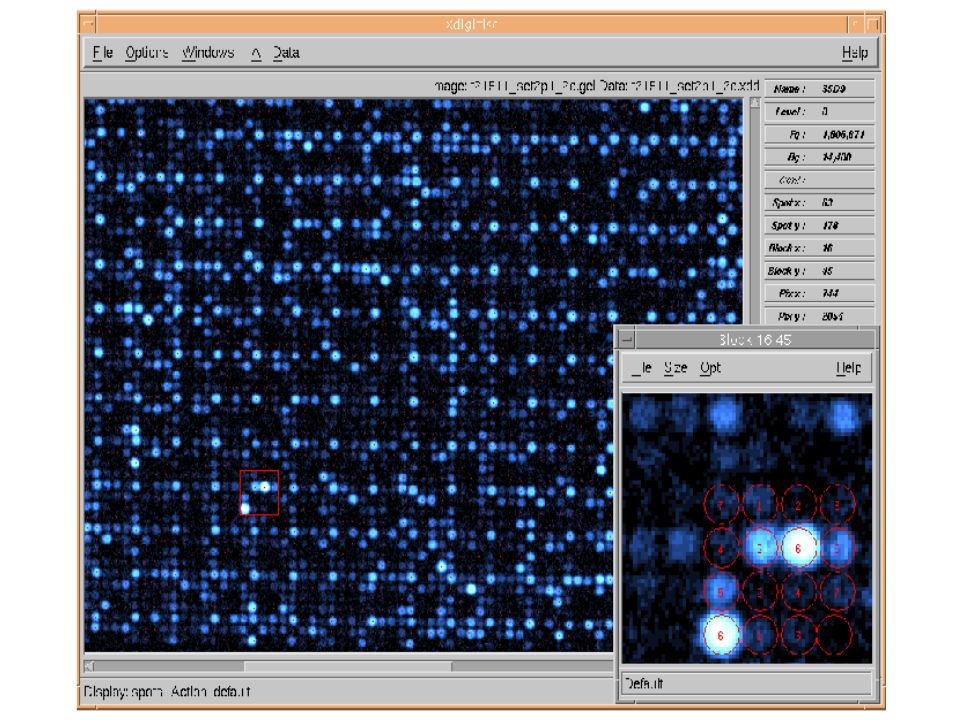Open the Options menu

(146, 53)
